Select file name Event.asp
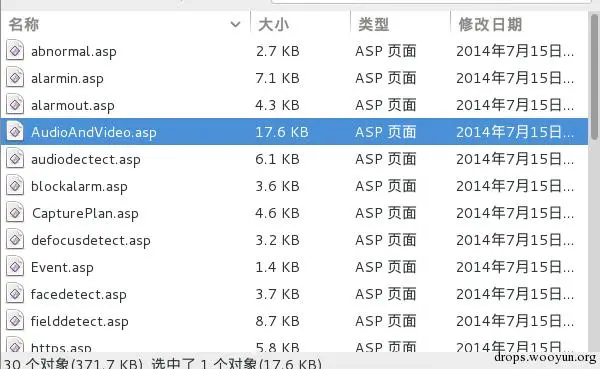 point(62,267)
